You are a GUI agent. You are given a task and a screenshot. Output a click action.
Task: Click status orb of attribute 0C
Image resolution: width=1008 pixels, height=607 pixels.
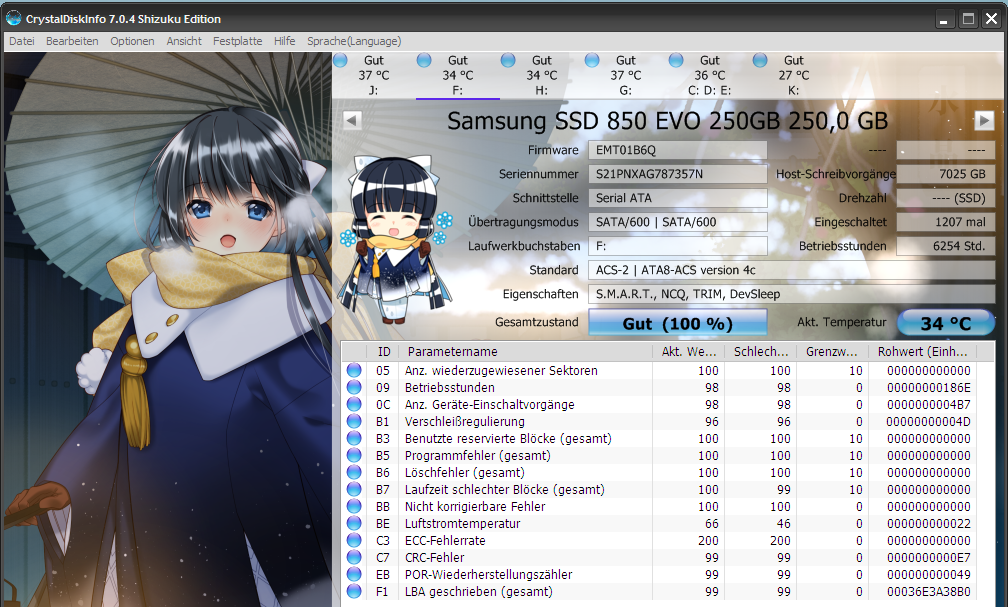[x=354, y=404]
